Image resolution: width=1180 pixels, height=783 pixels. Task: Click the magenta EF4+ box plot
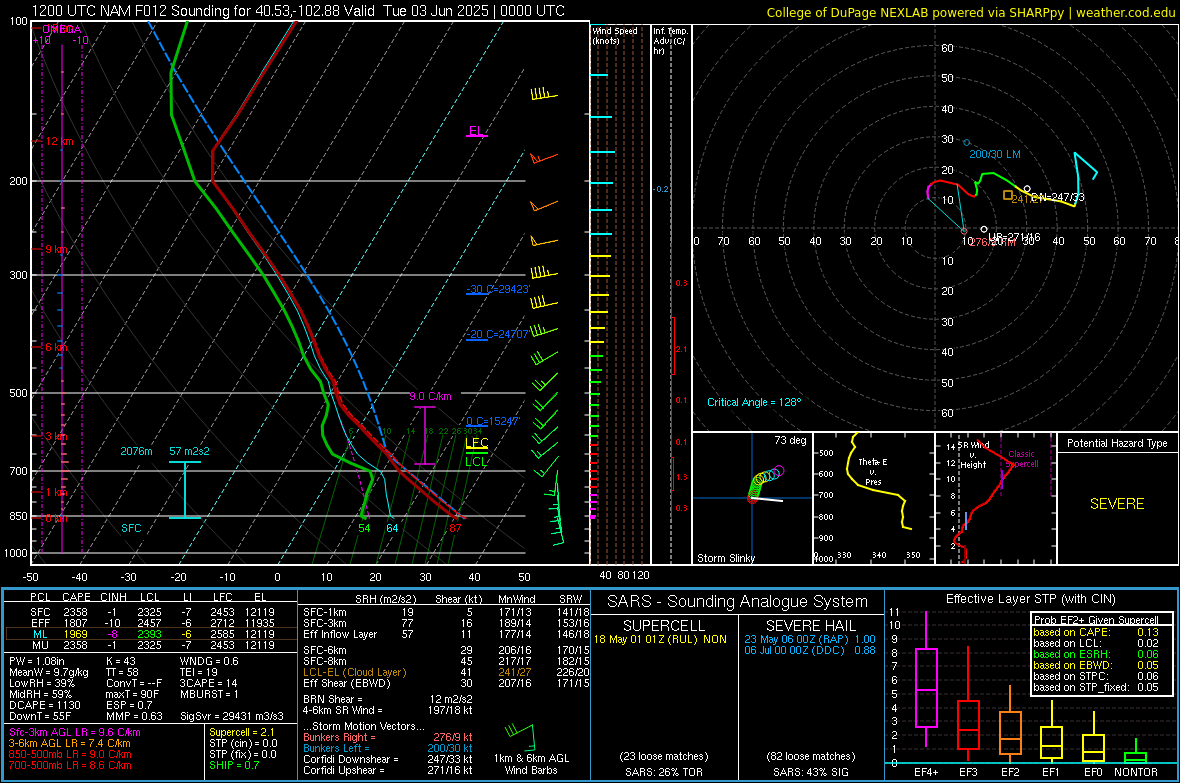click(926, 679)
